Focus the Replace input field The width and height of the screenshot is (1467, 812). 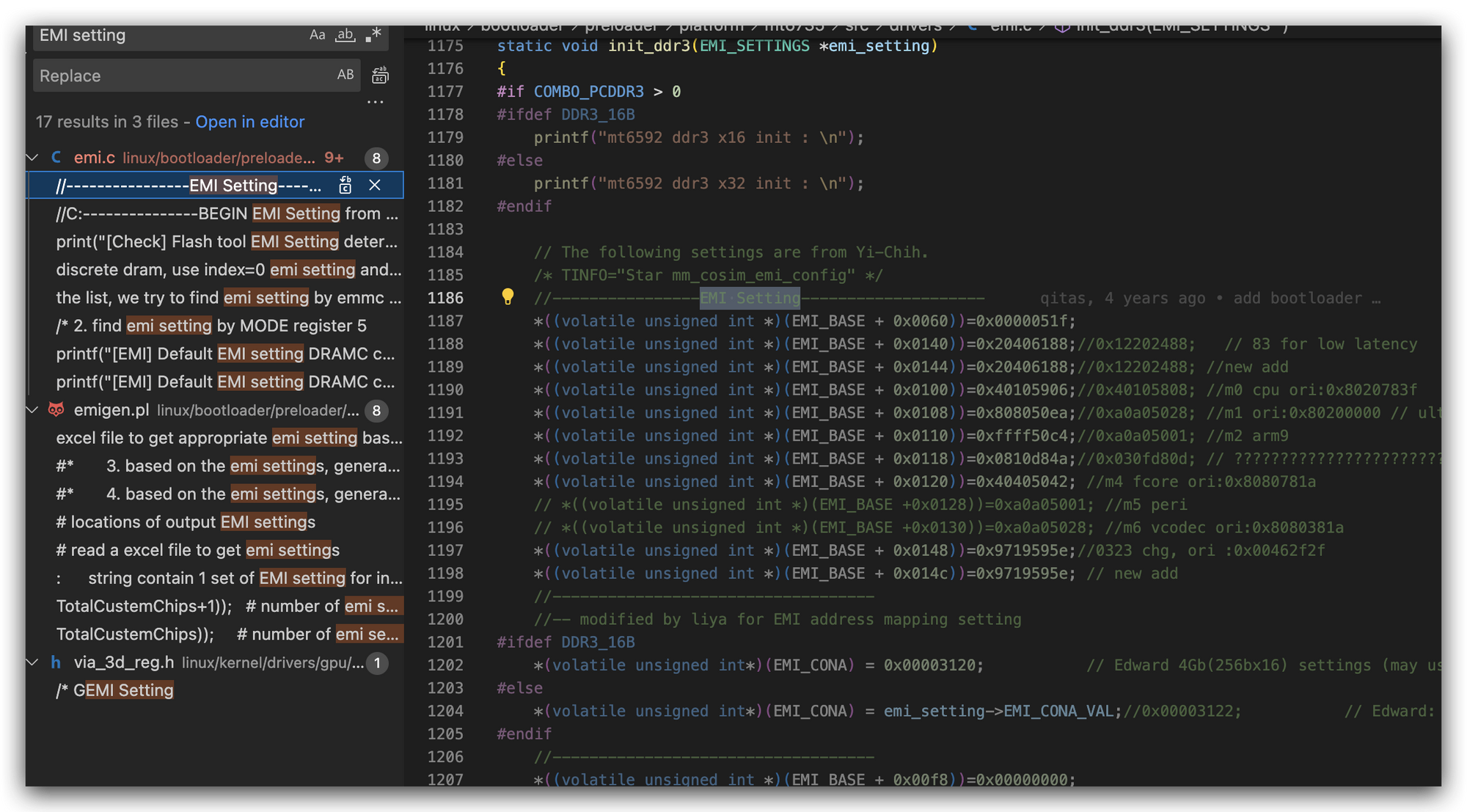(x=183, y=76)
